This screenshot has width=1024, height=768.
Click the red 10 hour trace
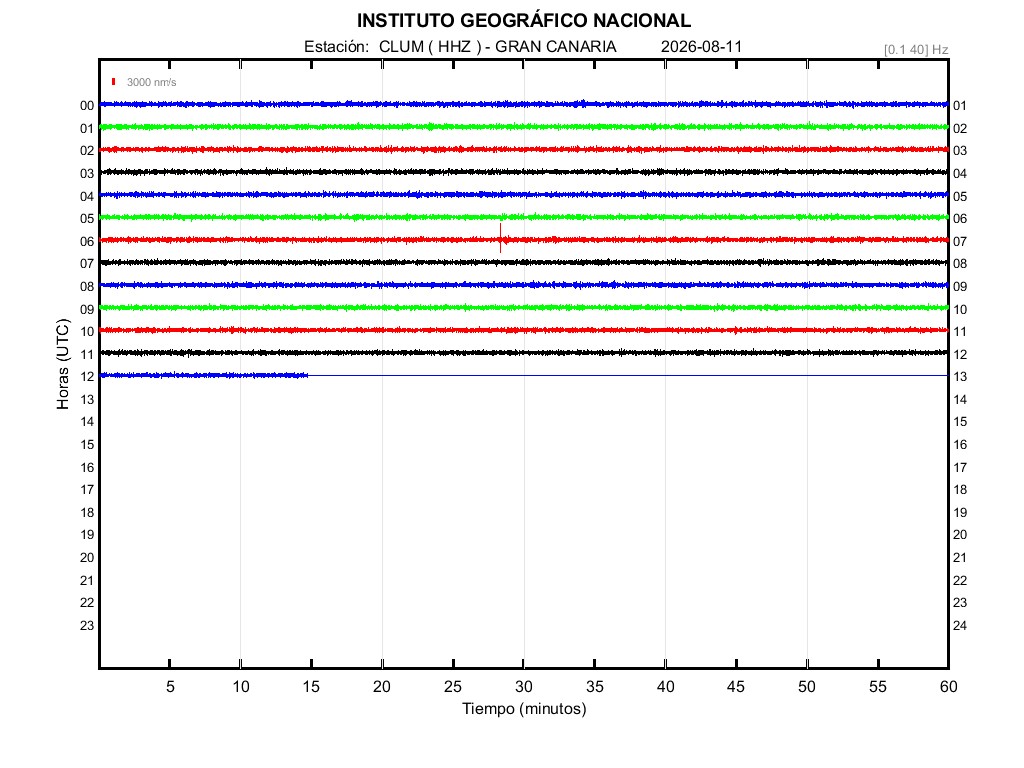coord(524,330)
